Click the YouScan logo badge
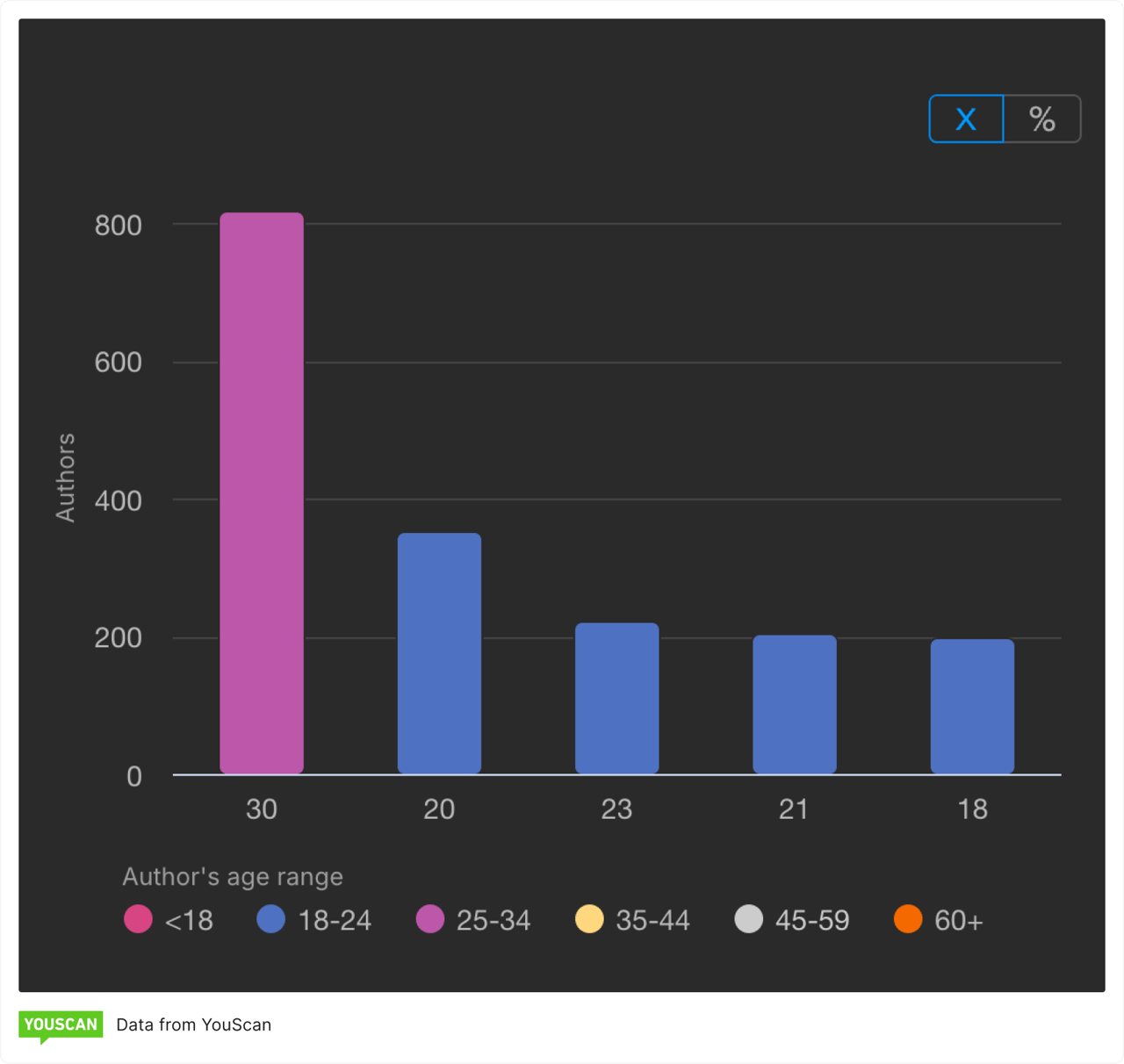The image size is (1124, 1064). click(61, 1025)
